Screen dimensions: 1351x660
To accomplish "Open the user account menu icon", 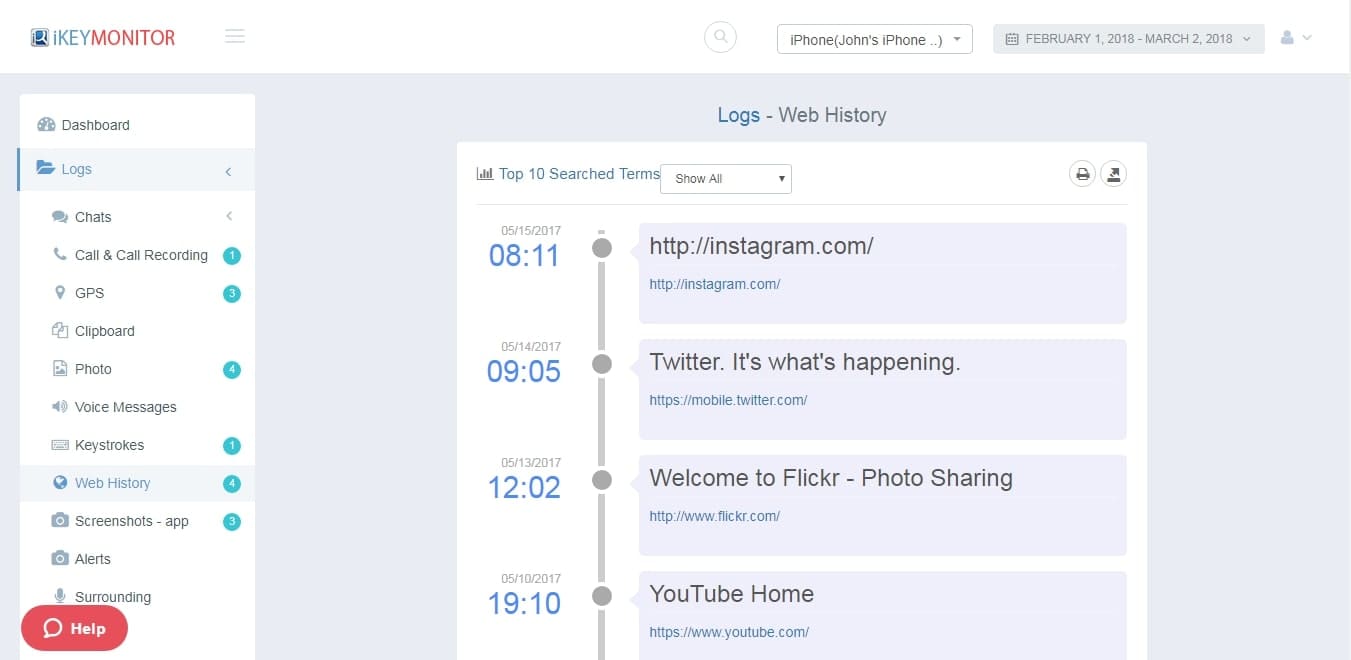I will tap(1296, 38).
